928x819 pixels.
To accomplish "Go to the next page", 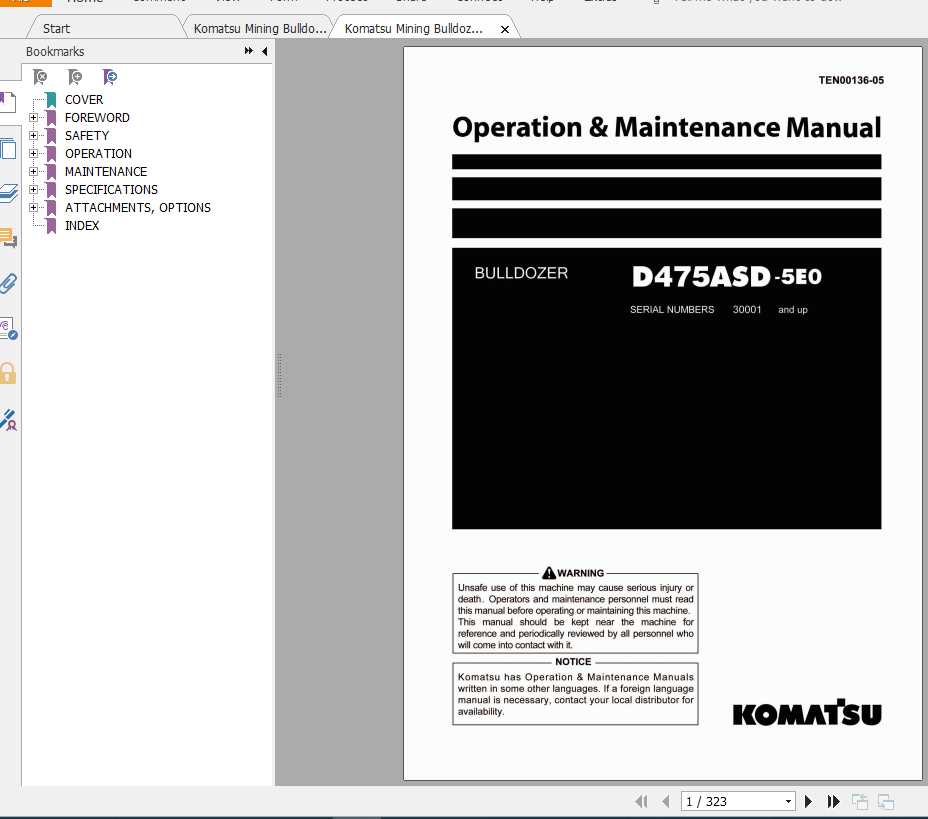I will click(x=808, y=801).
